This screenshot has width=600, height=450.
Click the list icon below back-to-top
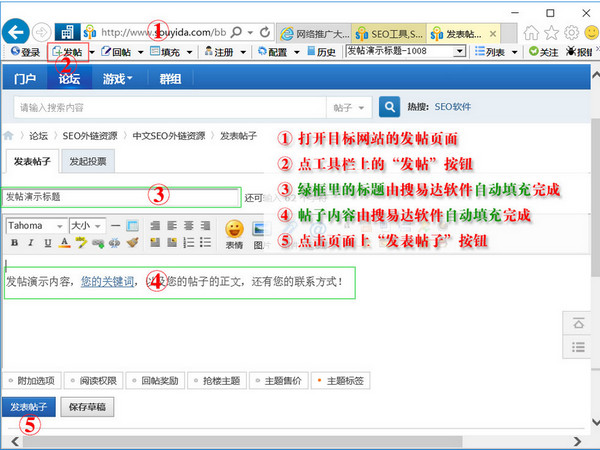pyautogui.click(x=578, y=347)
